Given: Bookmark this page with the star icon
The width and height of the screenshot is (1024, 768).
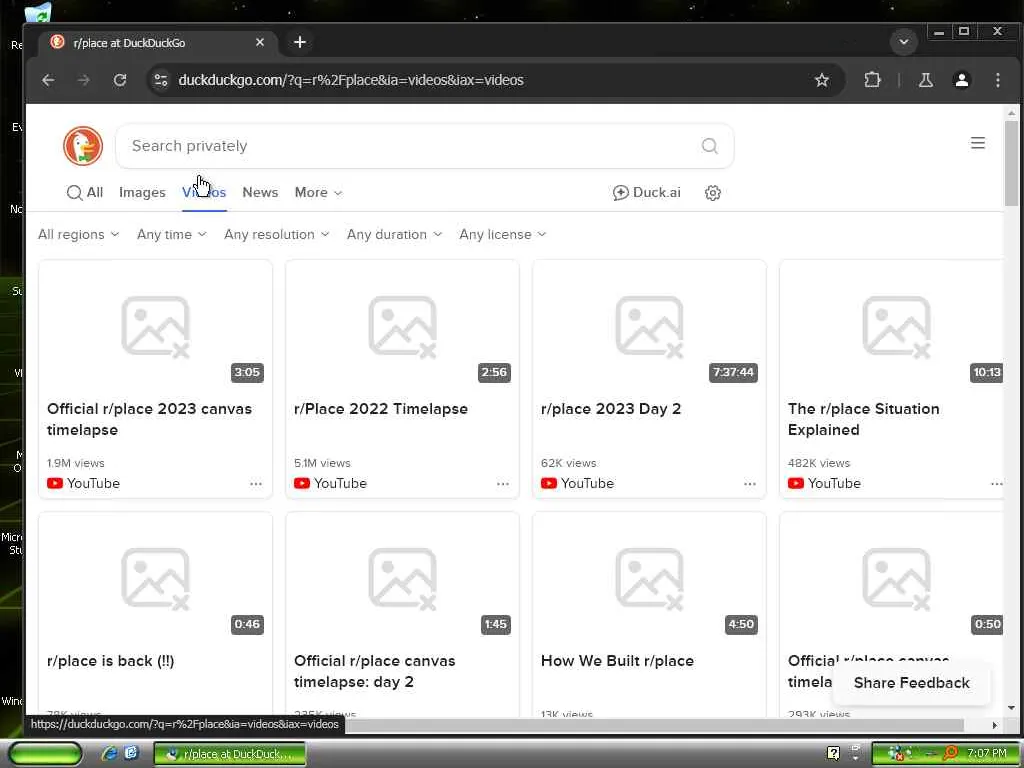Looking at the screenshot, I should click(x=822, y=80).
